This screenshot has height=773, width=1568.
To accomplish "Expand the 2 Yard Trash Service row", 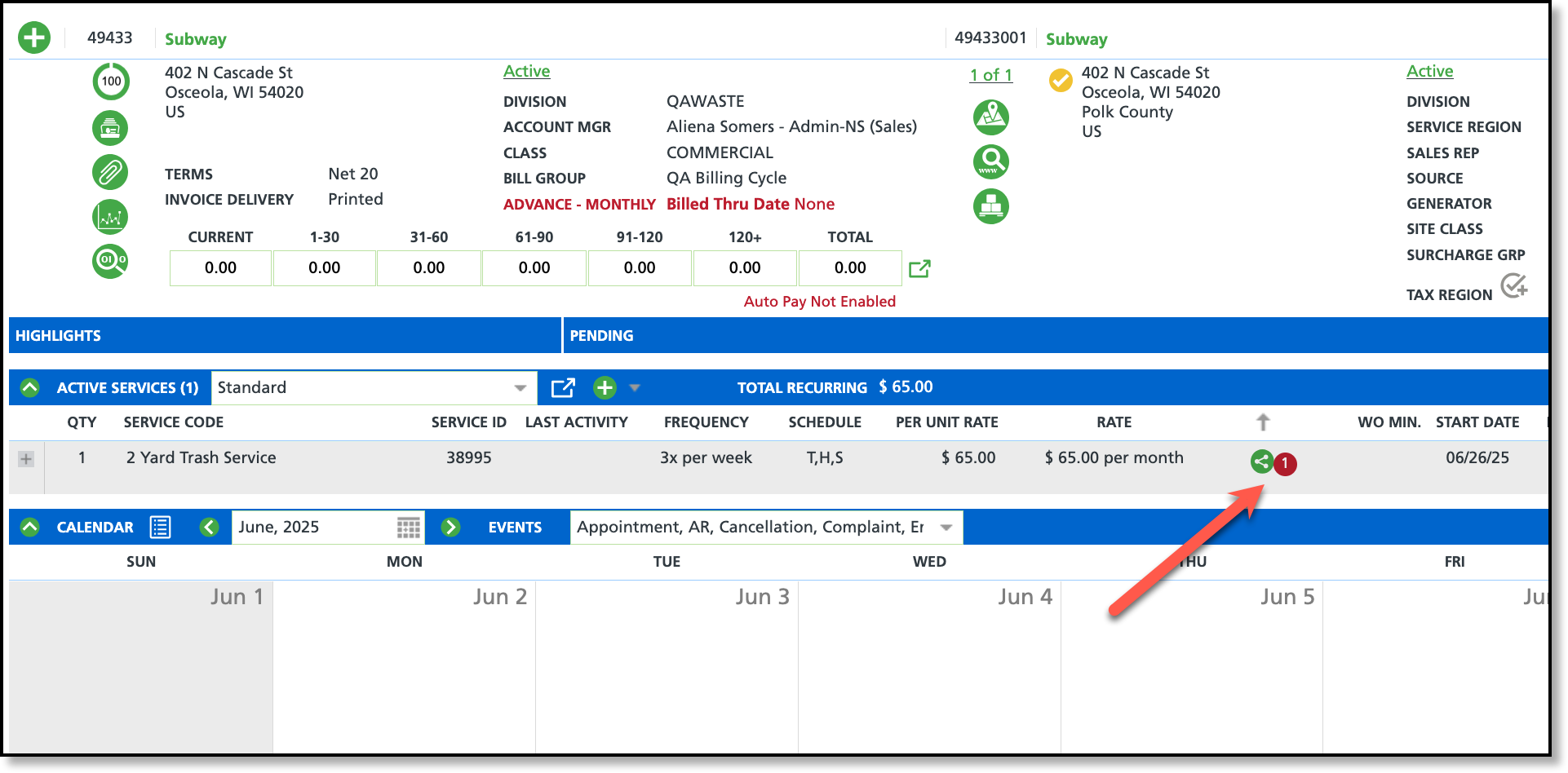I will (x=26, y=459).
